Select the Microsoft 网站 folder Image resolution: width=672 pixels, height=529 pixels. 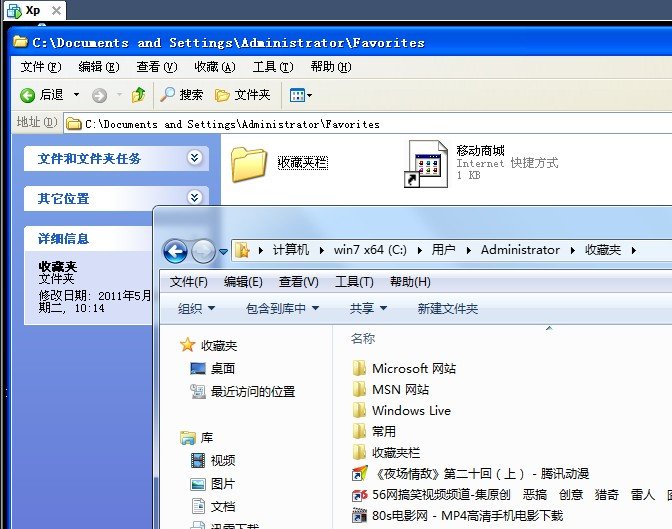point(404,368)
